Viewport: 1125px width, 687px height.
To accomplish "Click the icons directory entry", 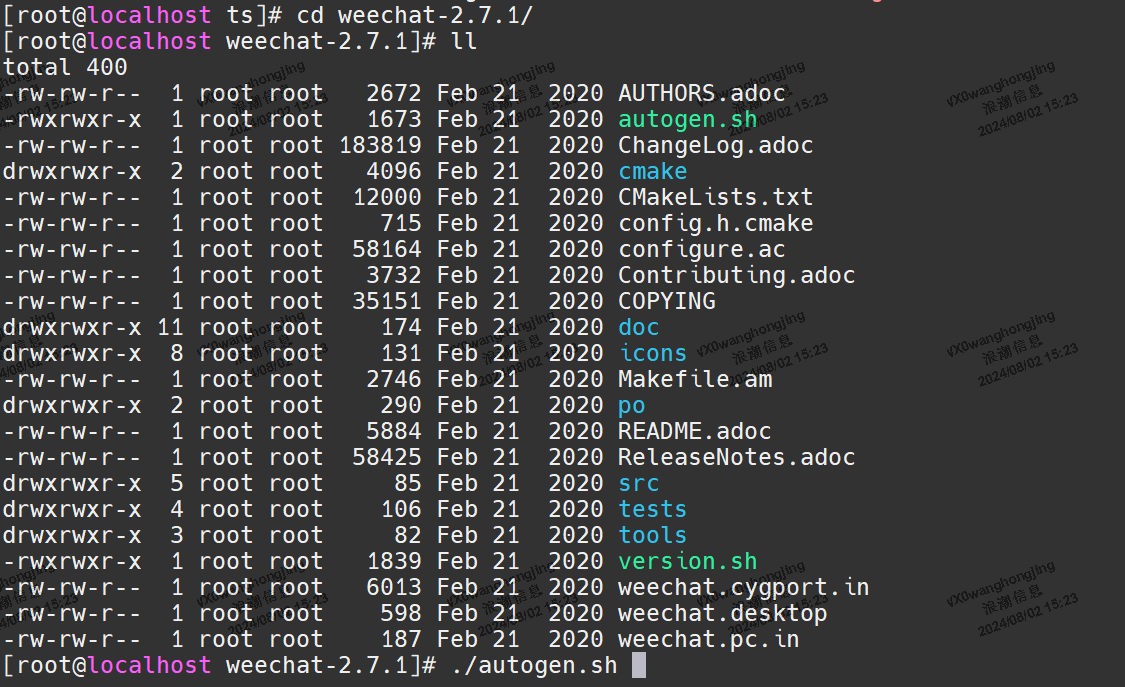I will [x=652, y=352].
